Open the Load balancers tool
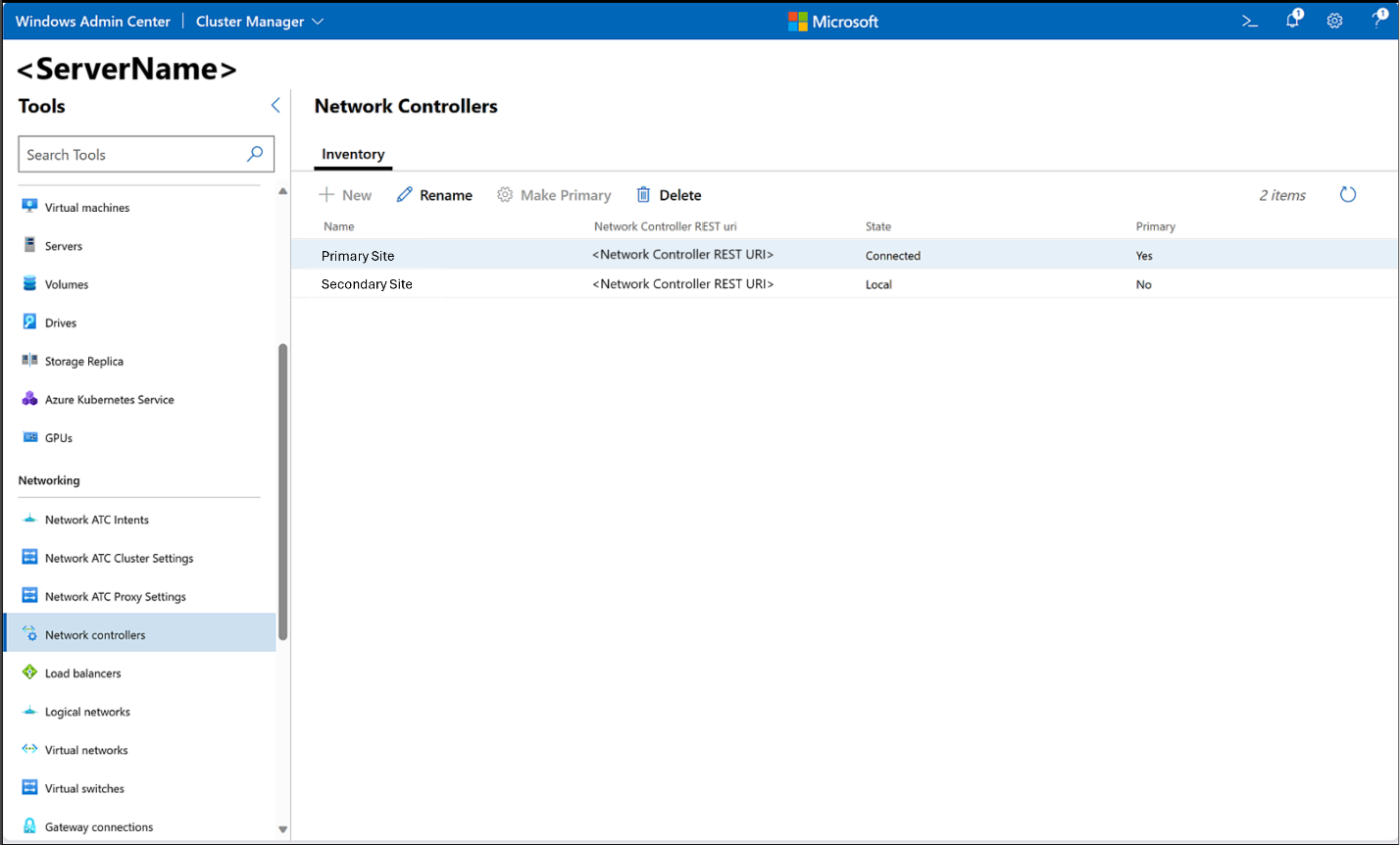1400x845 pixels. pos(82,673)
